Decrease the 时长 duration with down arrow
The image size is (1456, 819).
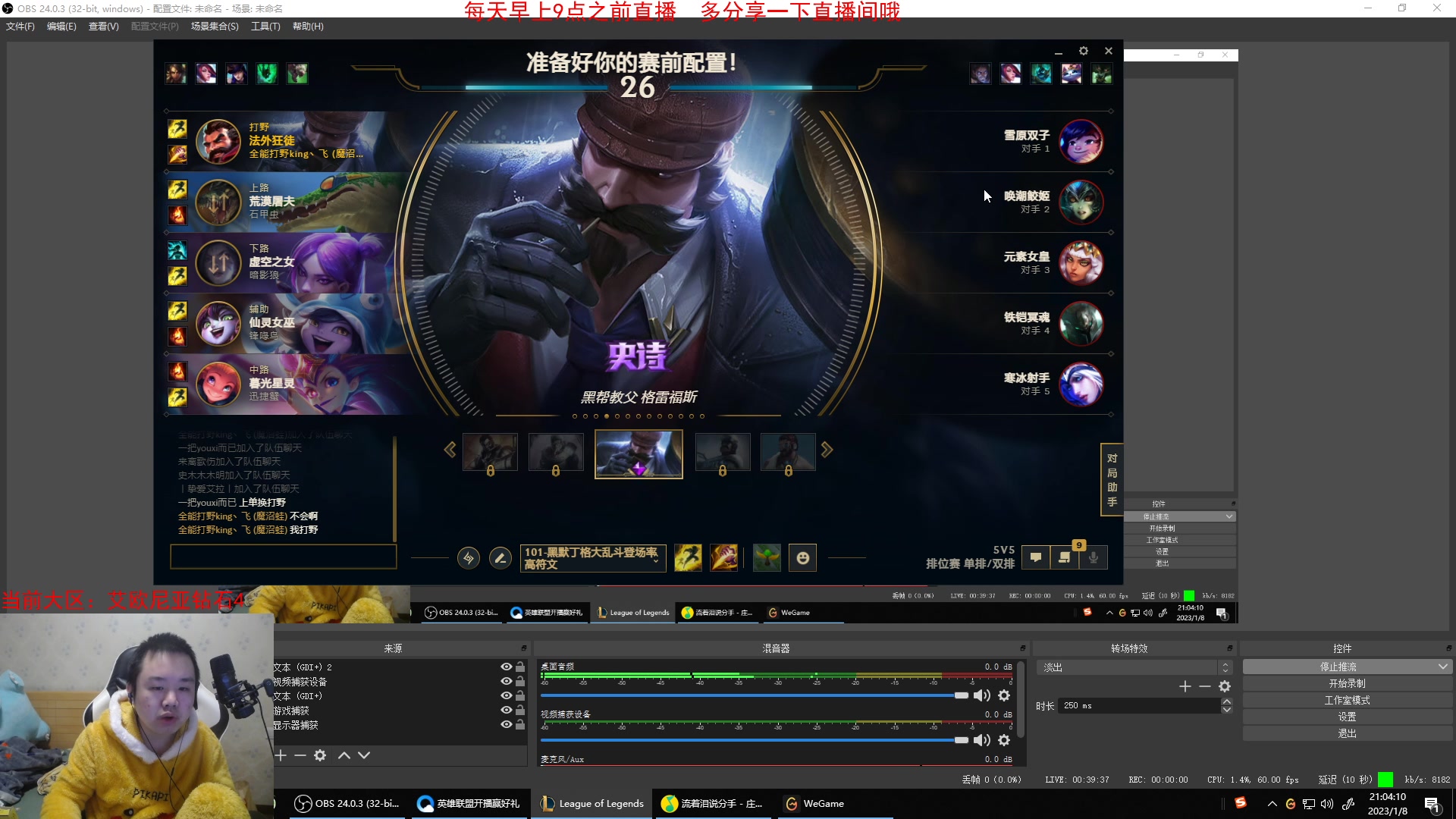[1227, 710]
